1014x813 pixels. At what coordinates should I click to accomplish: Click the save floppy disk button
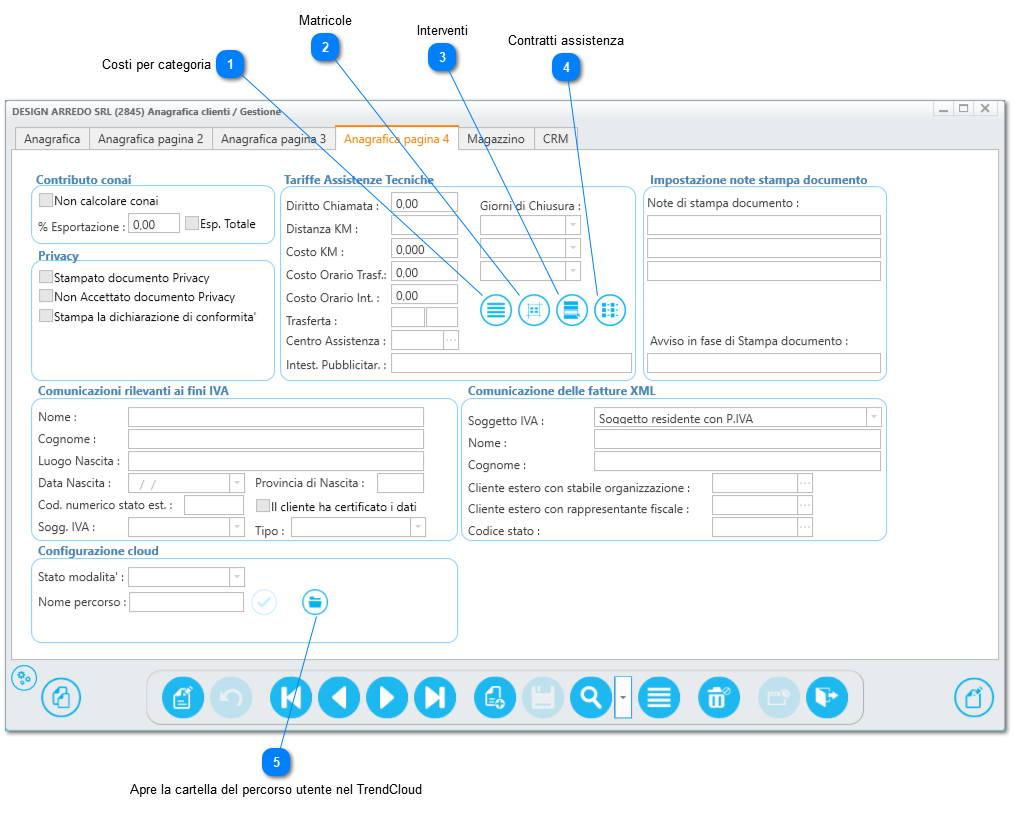543,698
